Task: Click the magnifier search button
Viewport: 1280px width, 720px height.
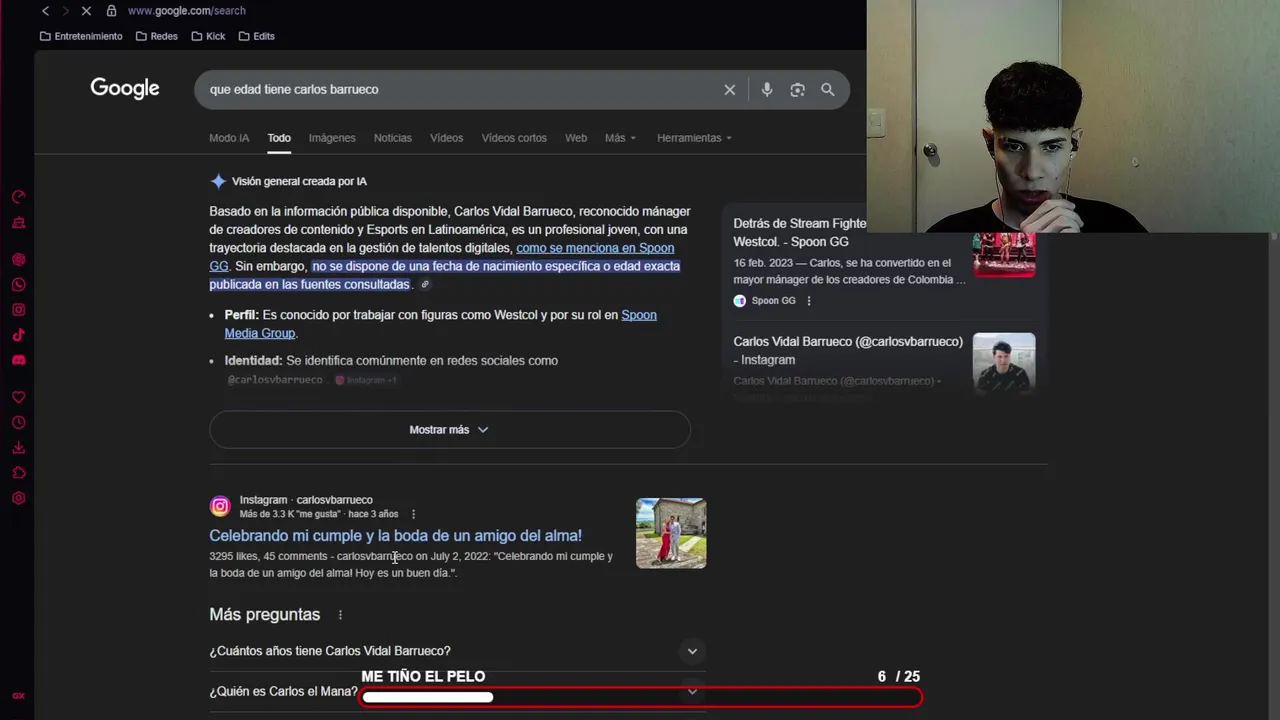Action: click(x=828, y=90)
